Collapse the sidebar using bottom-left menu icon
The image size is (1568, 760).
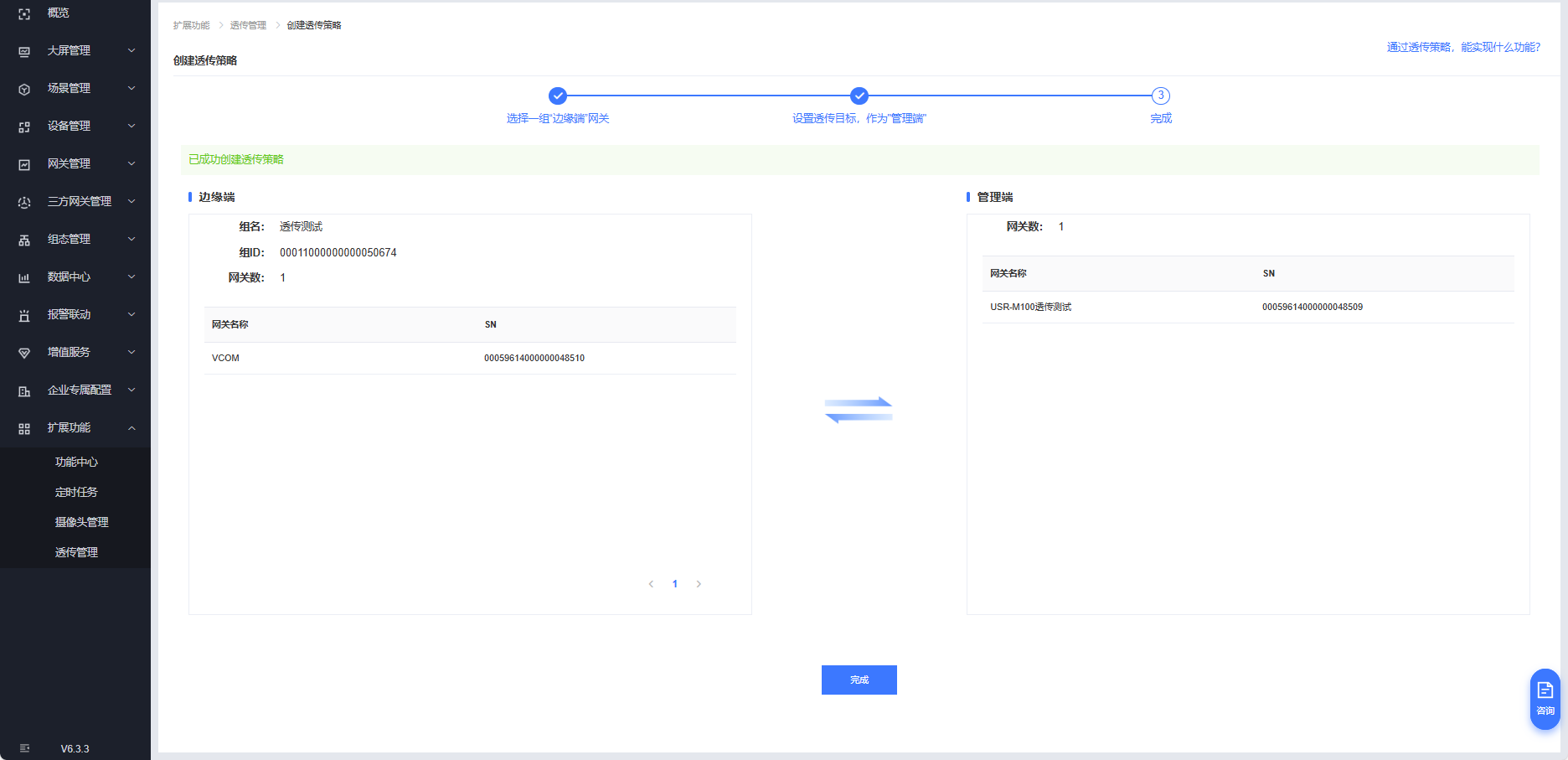[x=24, y=748]
